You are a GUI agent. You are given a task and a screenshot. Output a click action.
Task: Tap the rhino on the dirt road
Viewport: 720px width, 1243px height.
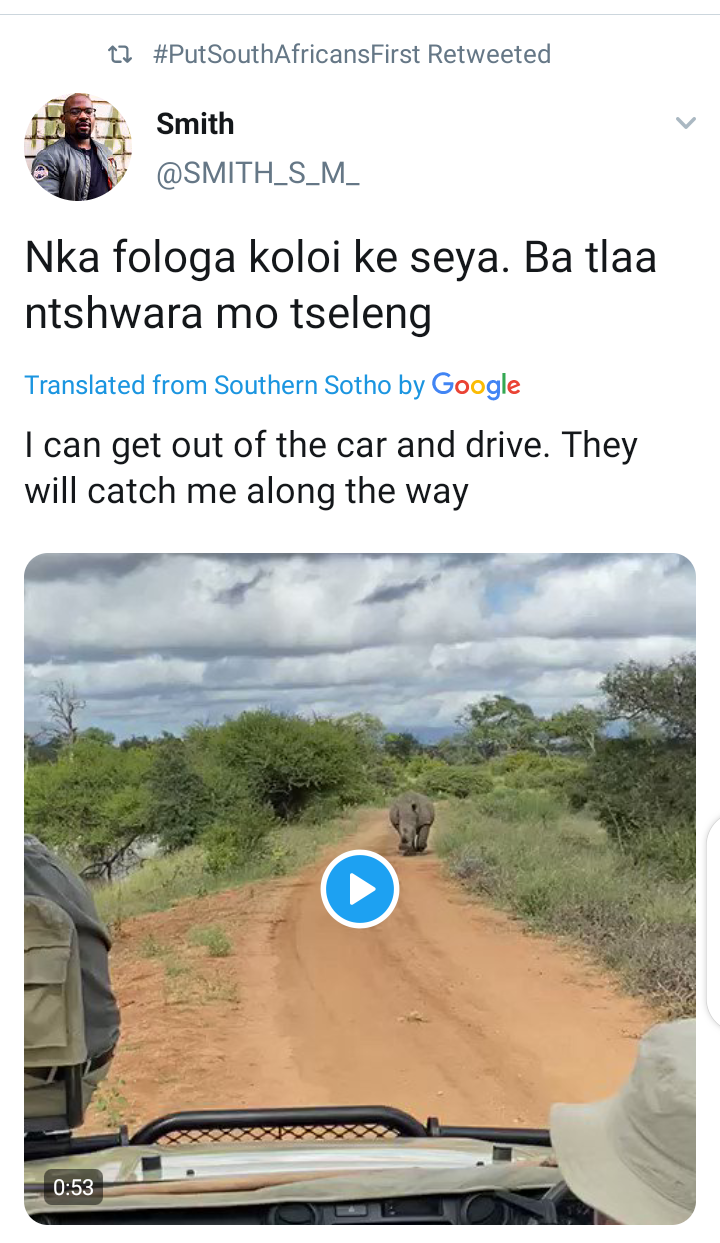pos(412,822)
